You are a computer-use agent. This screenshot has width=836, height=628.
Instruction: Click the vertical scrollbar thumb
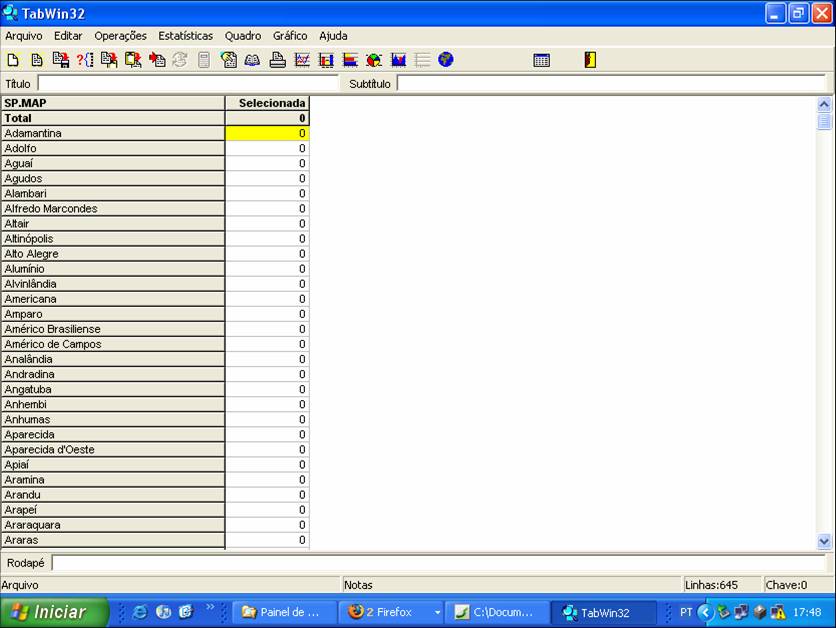tap(824, 121)
